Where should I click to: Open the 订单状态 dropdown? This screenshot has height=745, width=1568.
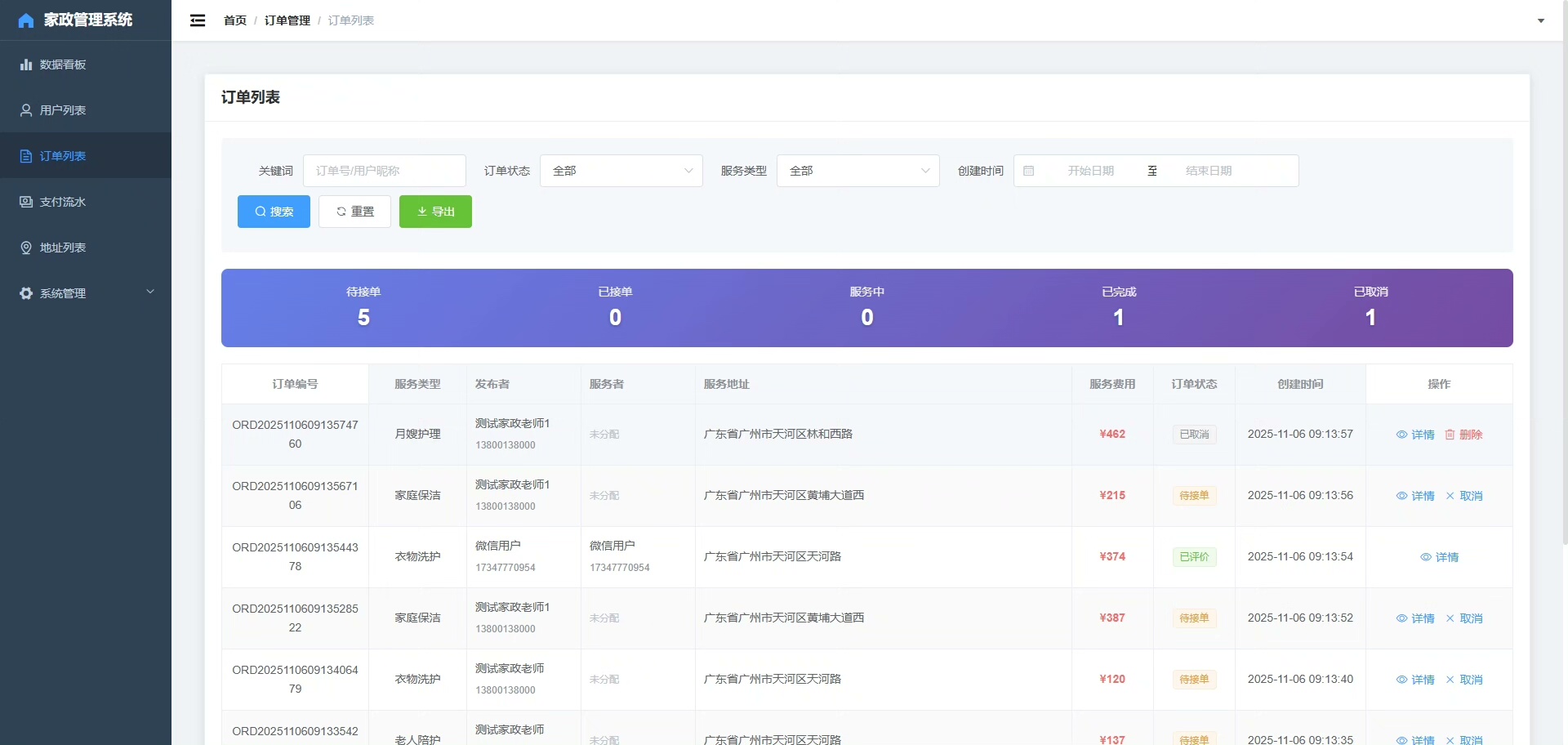[x=621, y=171]
